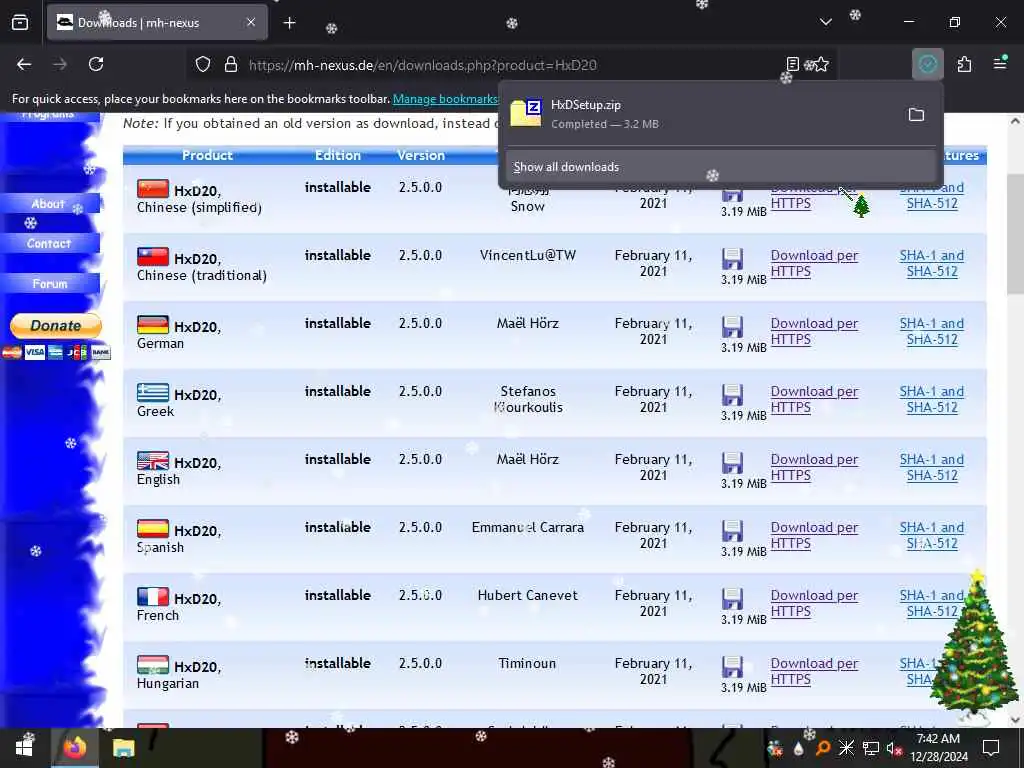Click the English flag icon

[153, 460]
